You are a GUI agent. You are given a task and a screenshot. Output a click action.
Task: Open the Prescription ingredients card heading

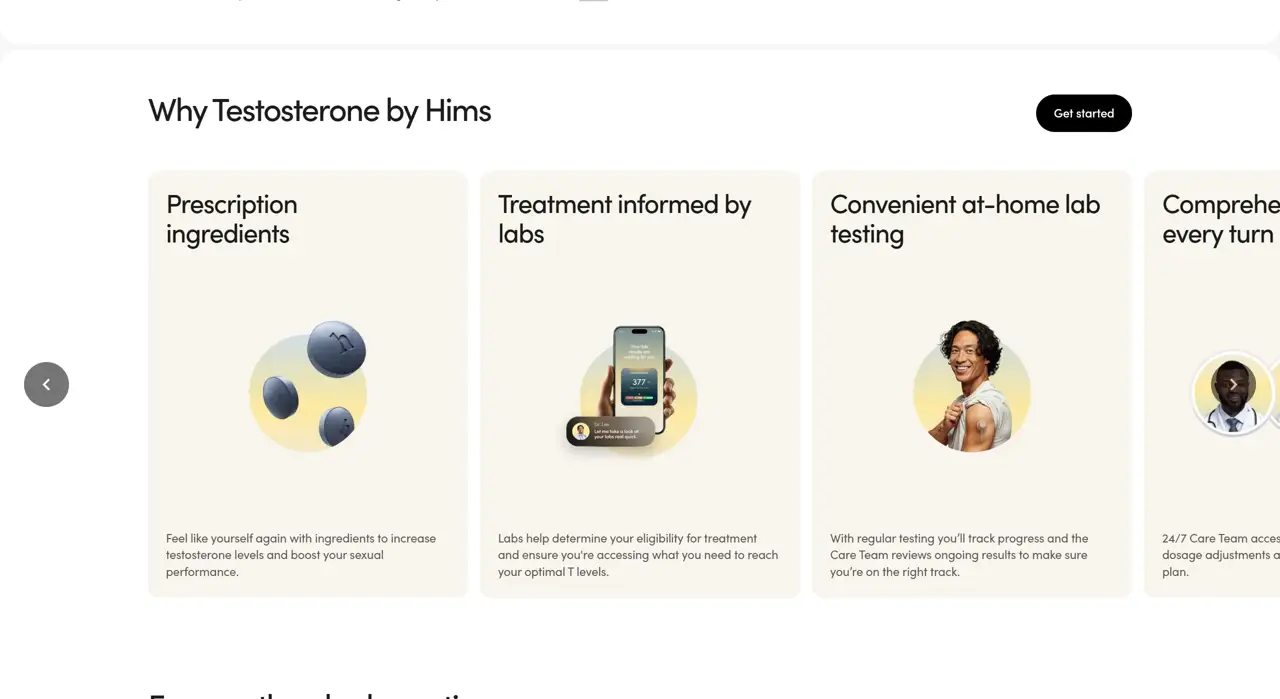click(x=232, y=219)
